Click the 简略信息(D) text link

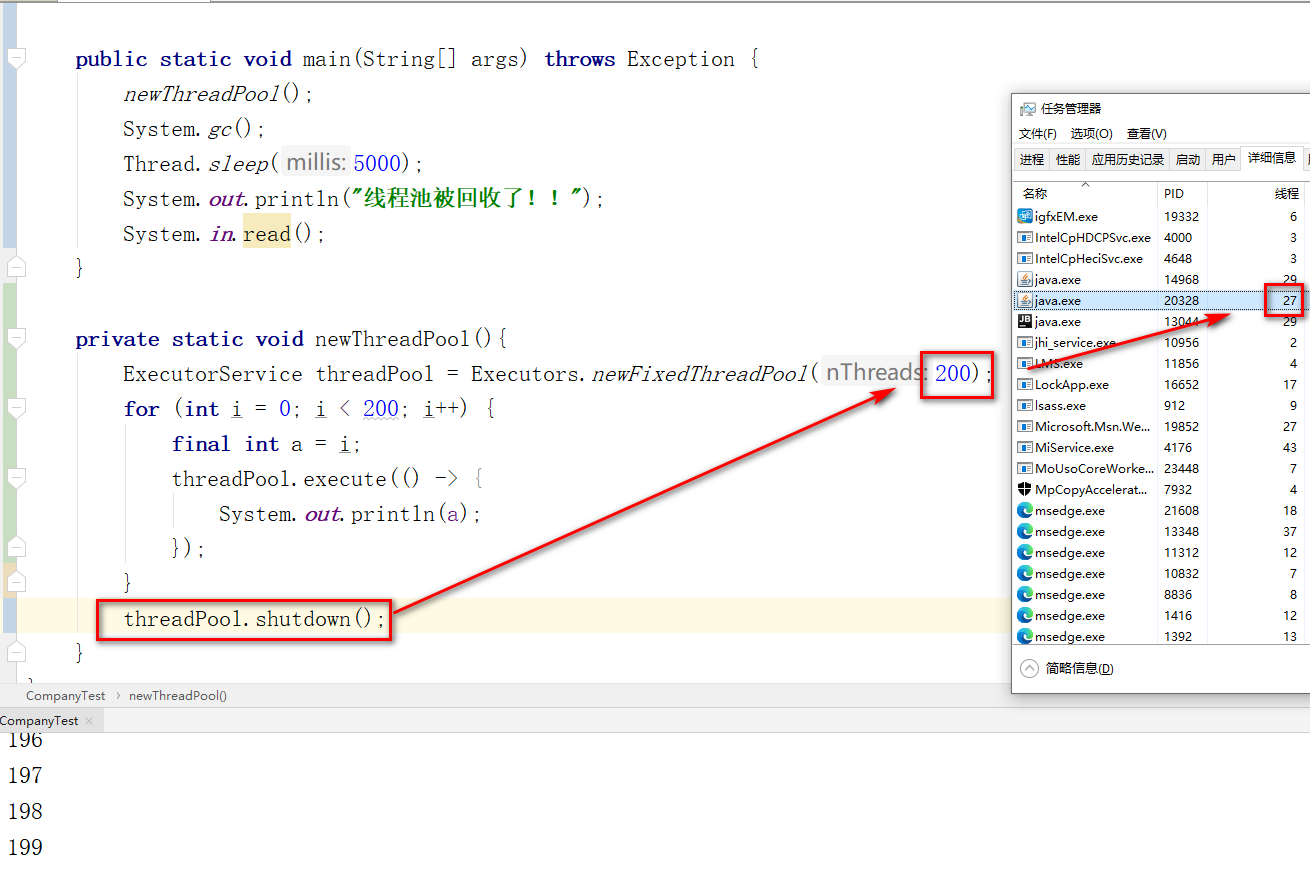[1080, 668]
